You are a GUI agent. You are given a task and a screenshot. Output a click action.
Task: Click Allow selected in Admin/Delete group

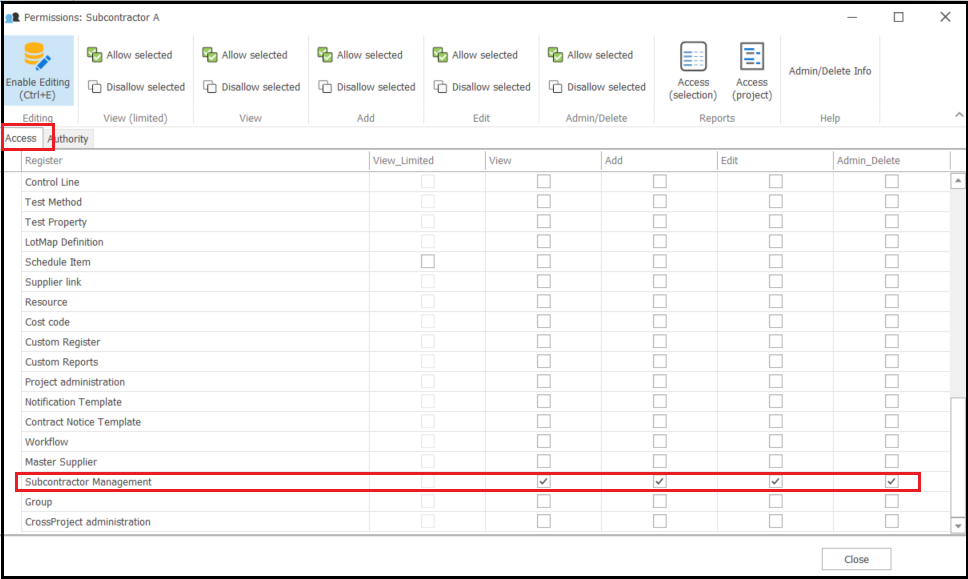tap(591, 55)
